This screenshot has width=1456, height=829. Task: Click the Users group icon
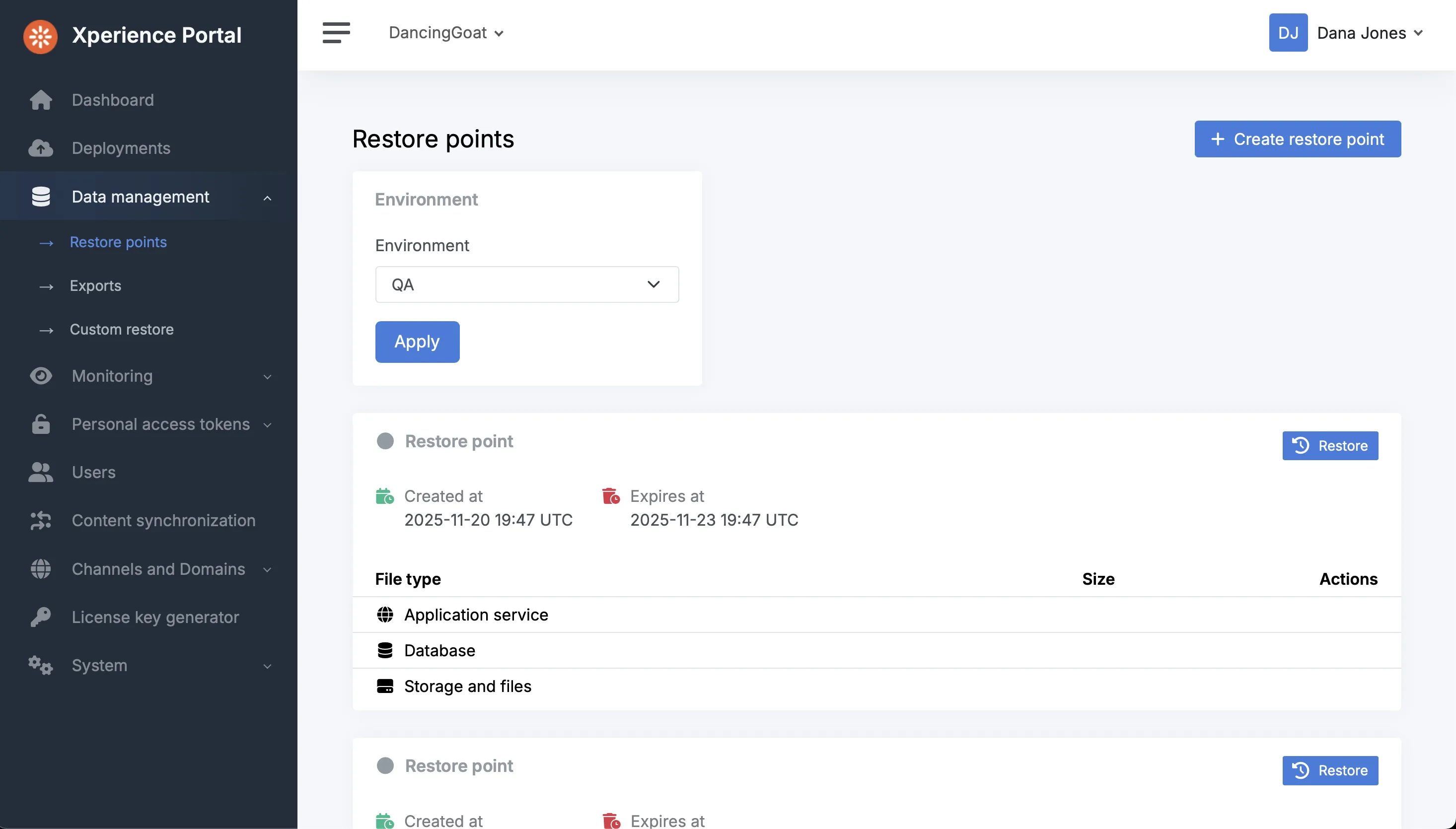[x=40, y=472]
